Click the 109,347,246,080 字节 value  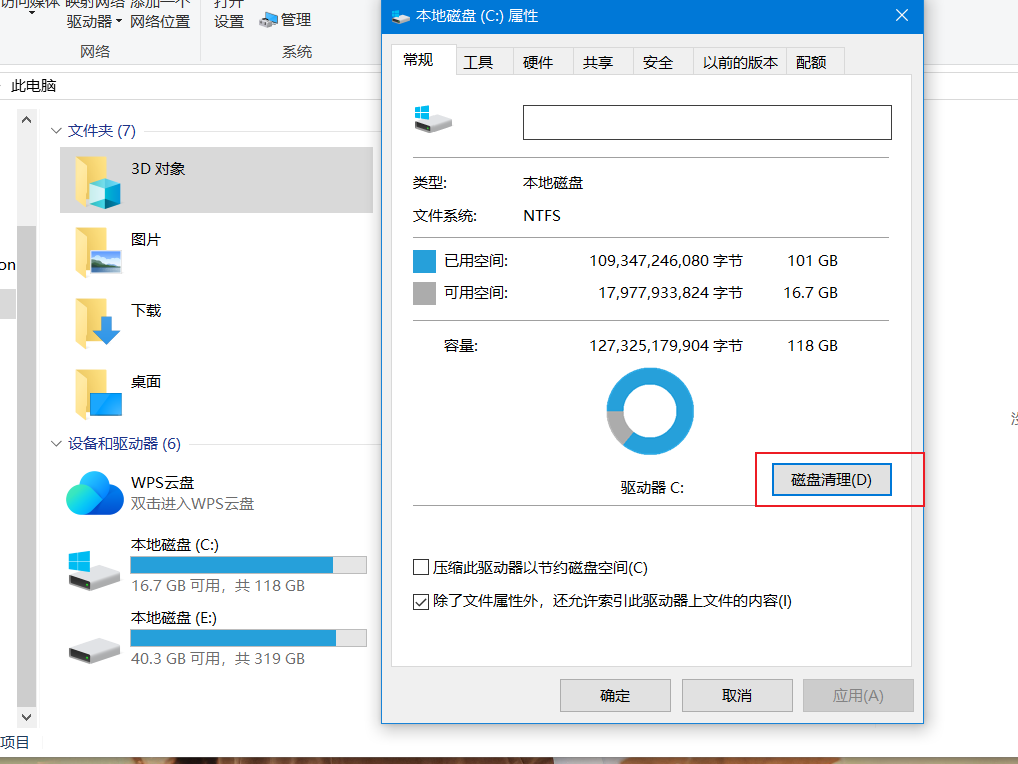pos(665,261)
